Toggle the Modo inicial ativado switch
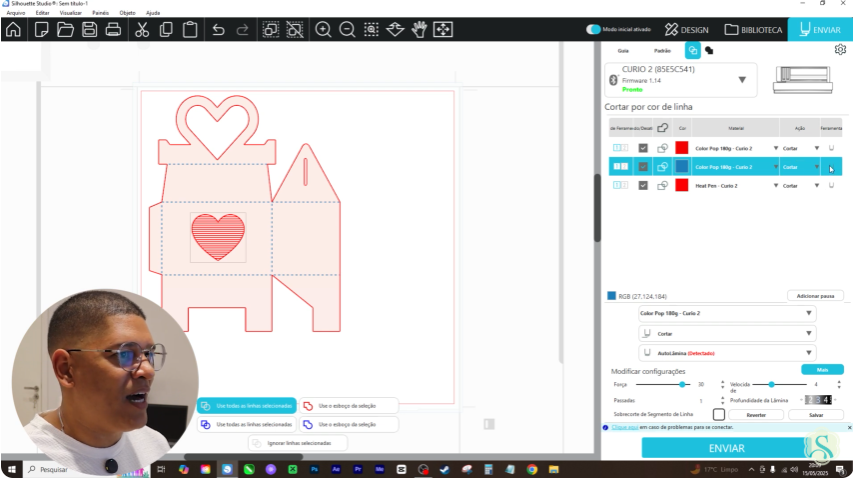 pyautogui.click(x=593, y=29)
